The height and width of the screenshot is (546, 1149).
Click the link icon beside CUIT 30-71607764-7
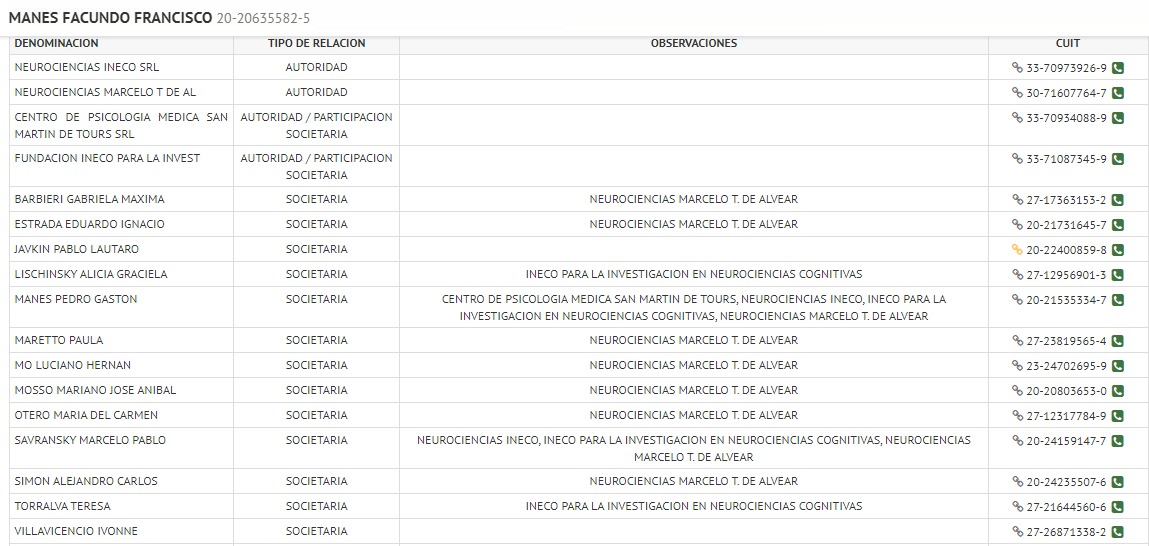tap(1016, 92)
